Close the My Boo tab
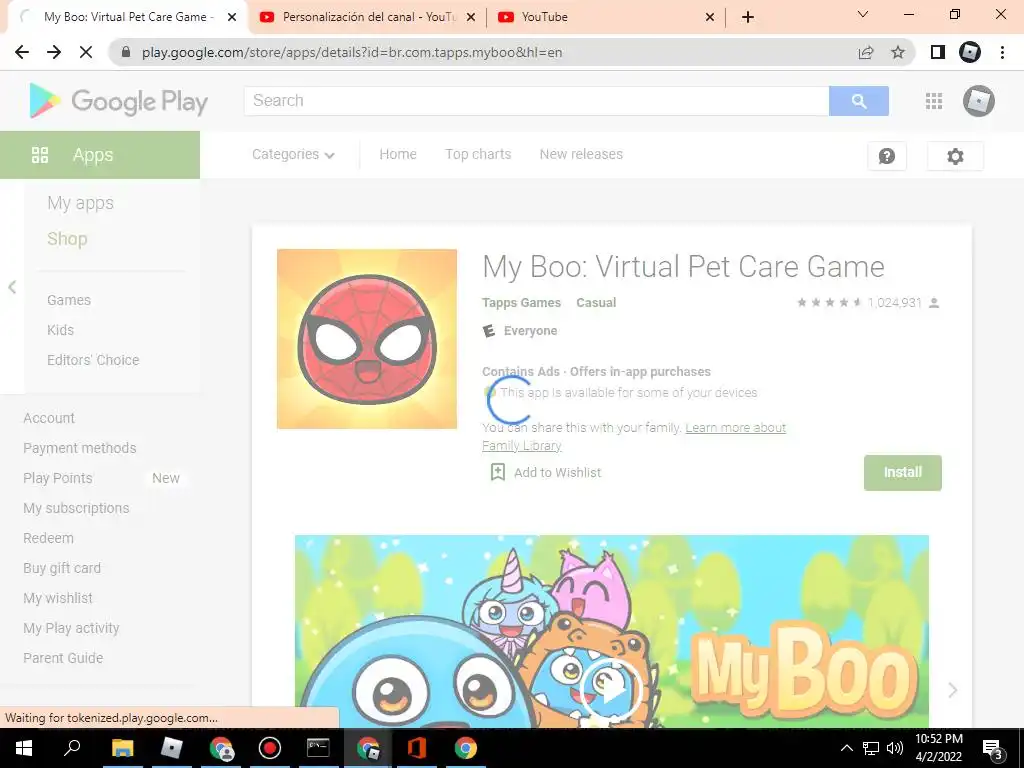This screenshot has height=768, width=1024. point(232,17)
